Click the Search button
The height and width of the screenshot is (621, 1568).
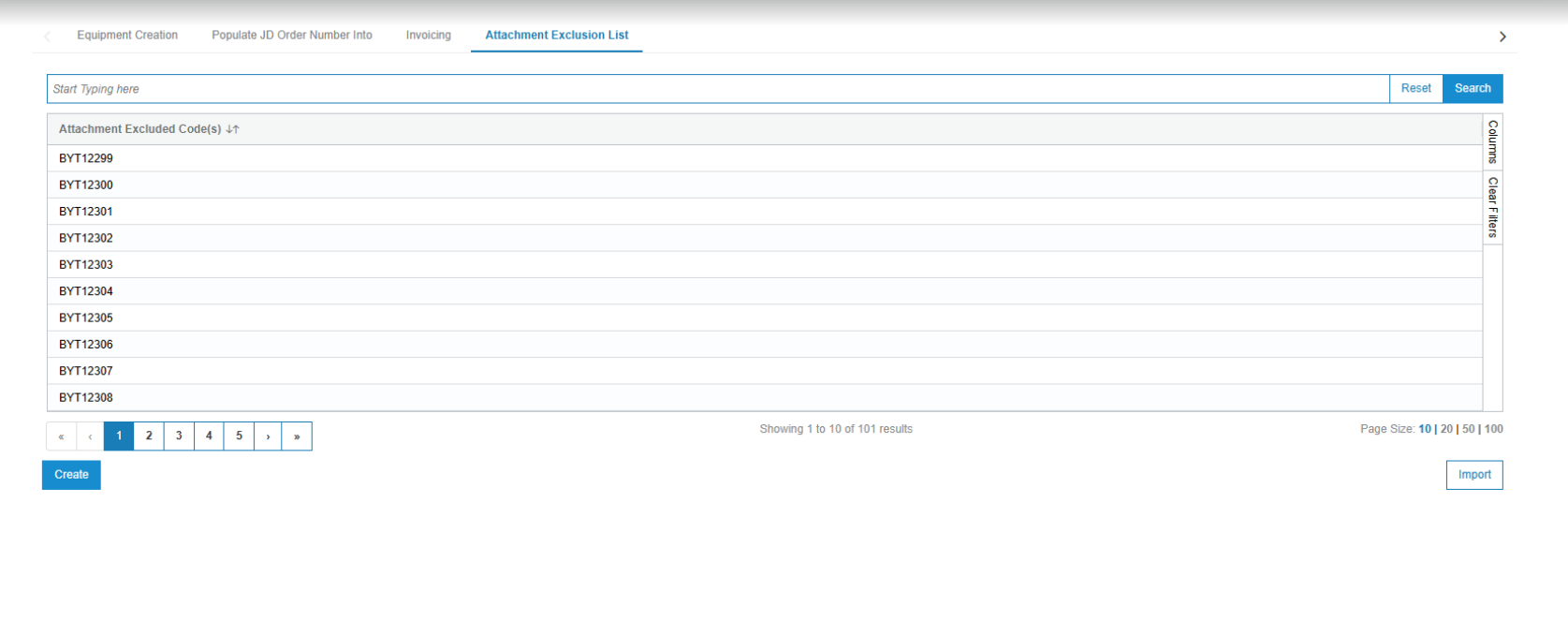coord(1472,88)
